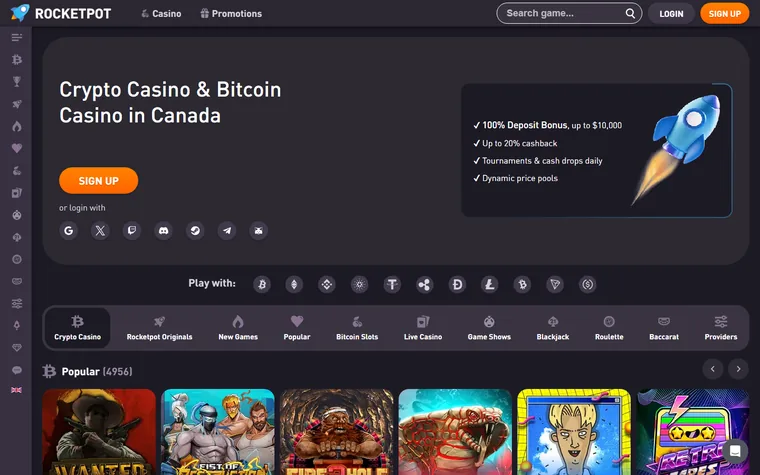760x475 pixels.
Task: Open the Game Shows tab
Action: tap(489, 328)
